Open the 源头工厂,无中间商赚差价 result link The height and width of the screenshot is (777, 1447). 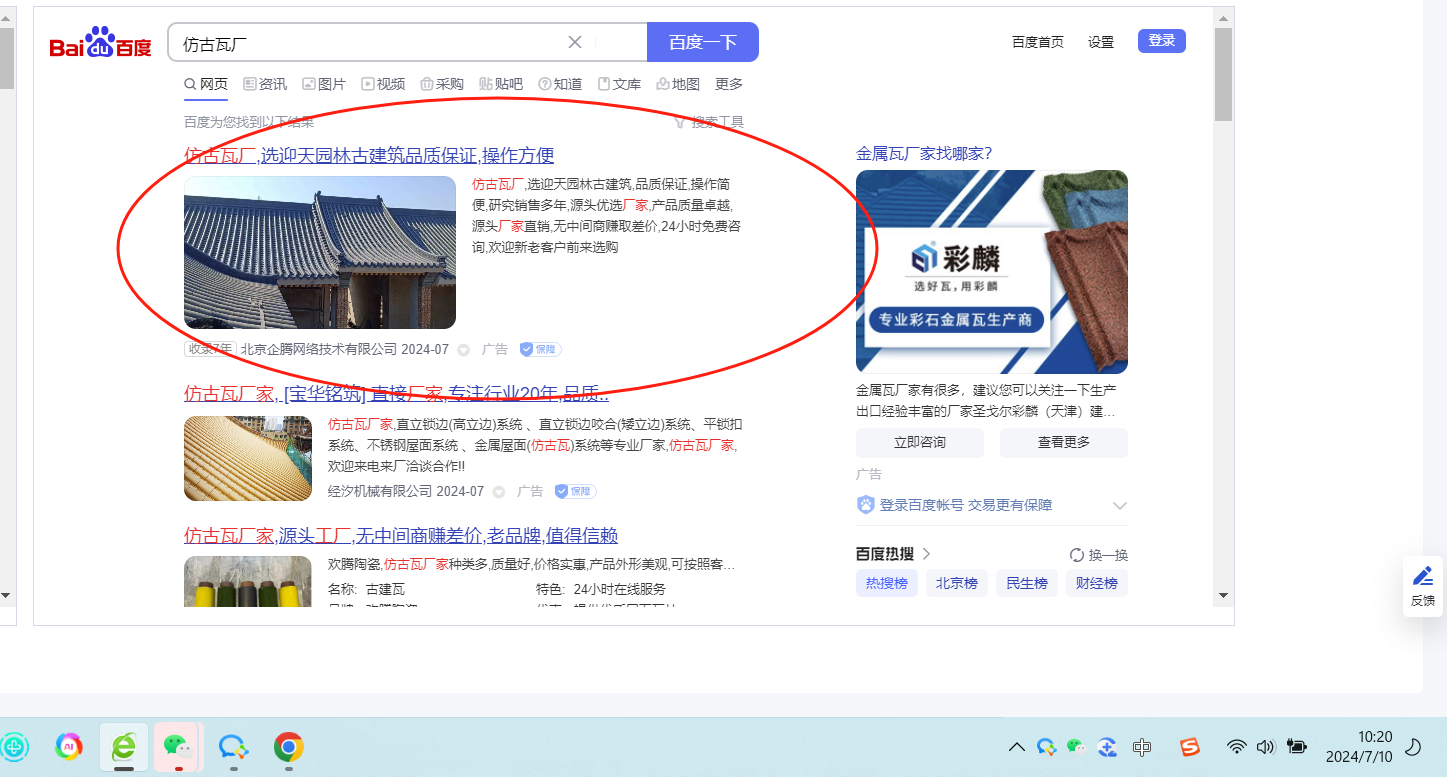point(401,535)
